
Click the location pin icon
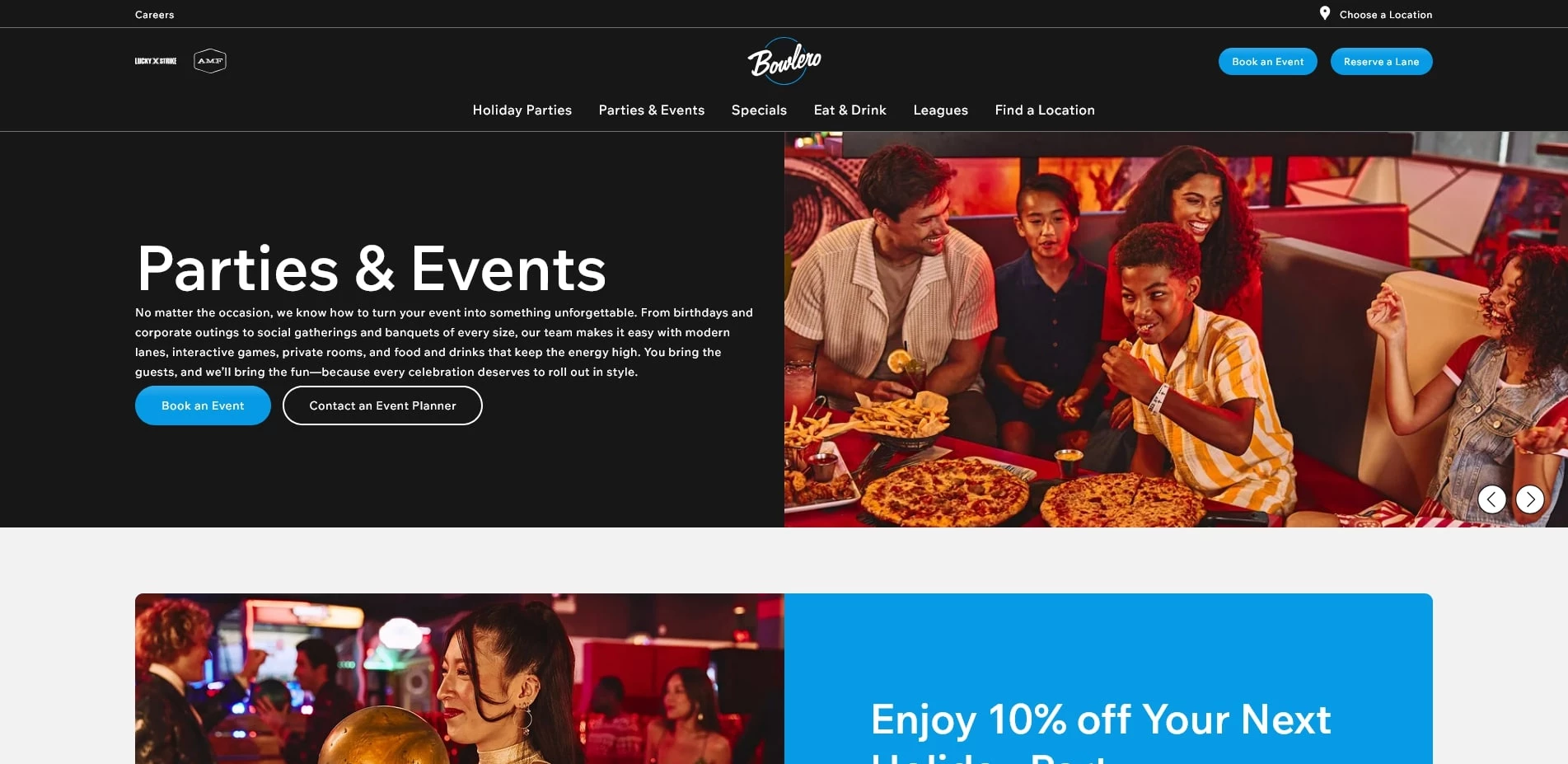tap(1325, 14)
